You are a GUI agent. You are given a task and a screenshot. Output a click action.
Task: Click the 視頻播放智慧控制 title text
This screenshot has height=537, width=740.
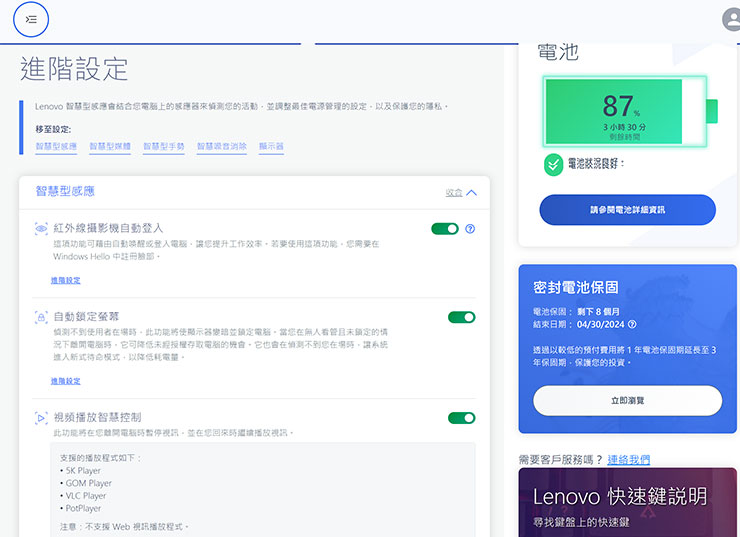click(x=97, y=417)
